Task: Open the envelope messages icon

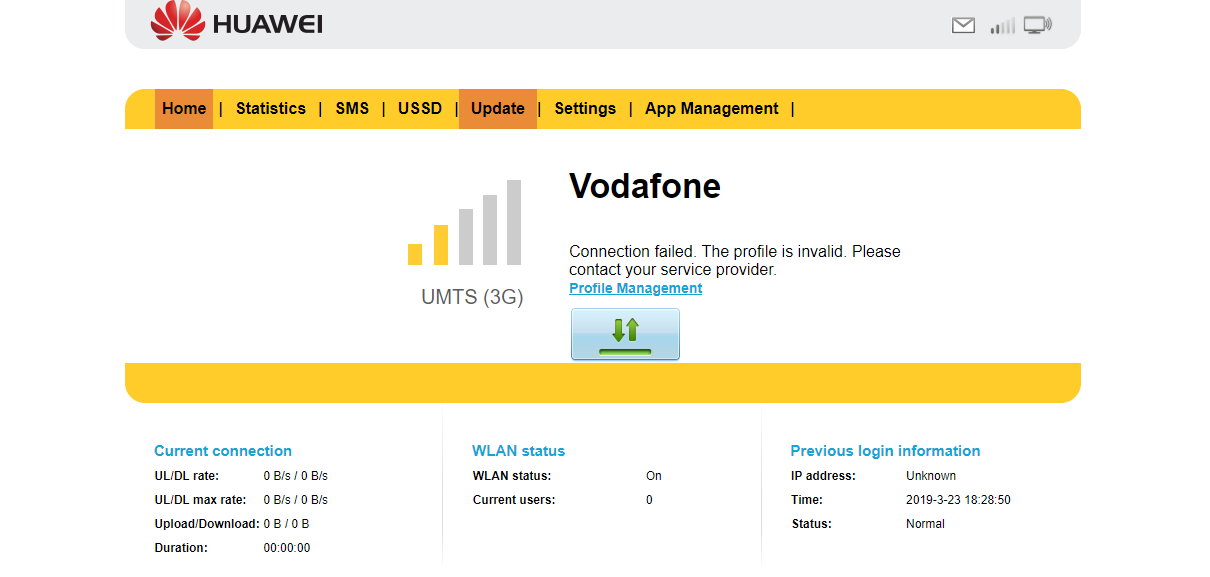Action: coord(963,26)
